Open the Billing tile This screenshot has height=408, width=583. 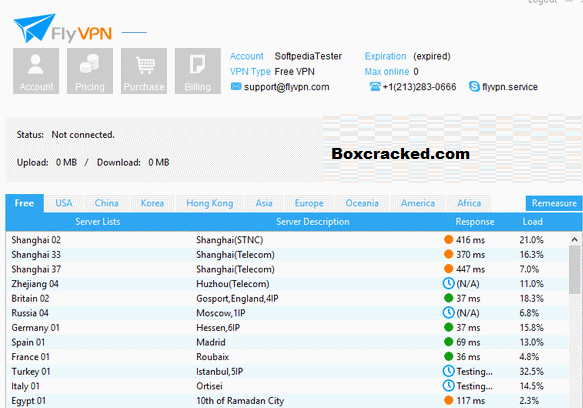coord(198,71)
